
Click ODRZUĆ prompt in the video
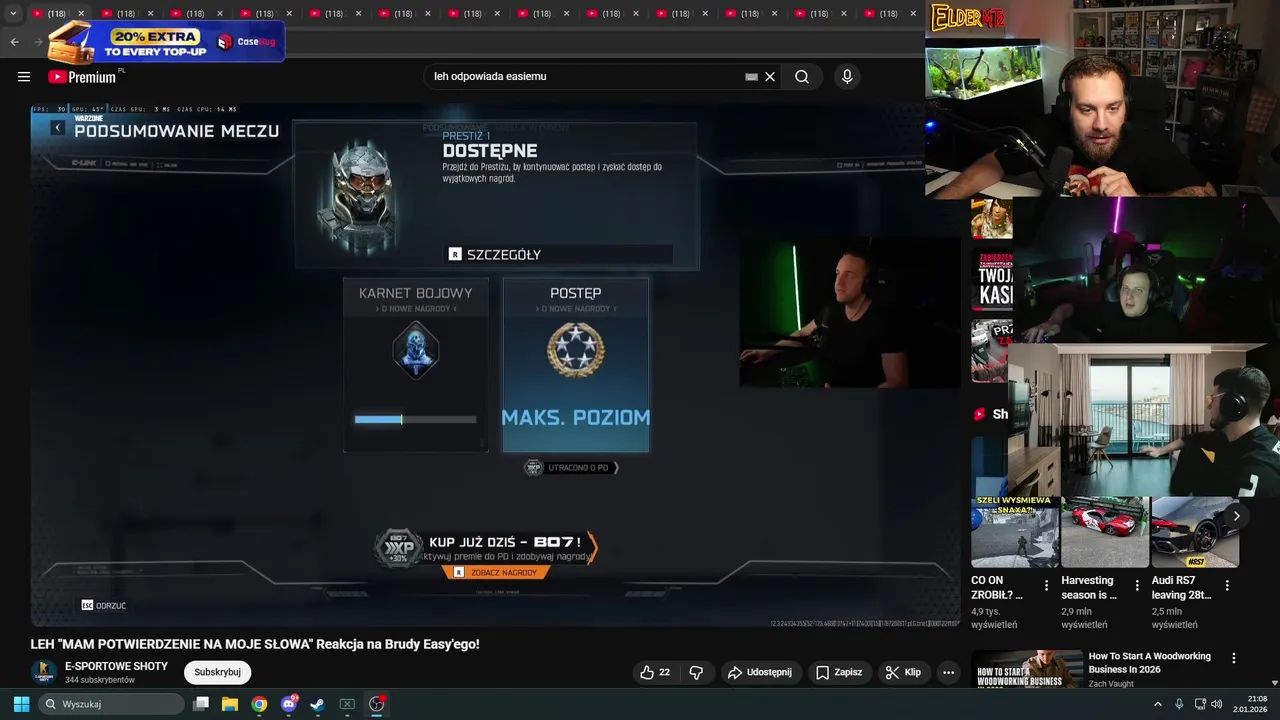(104, 605)
